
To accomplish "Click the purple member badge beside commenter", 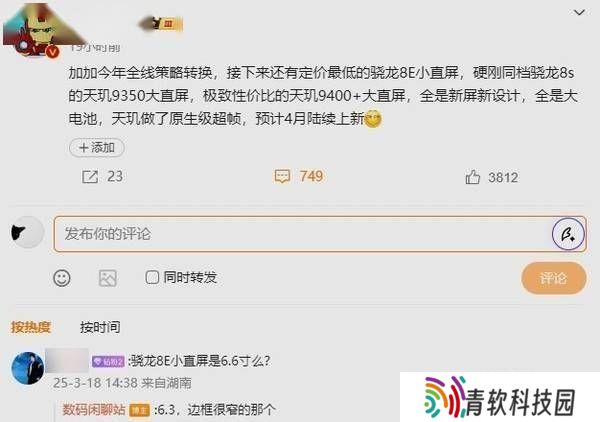I will 108,361.
